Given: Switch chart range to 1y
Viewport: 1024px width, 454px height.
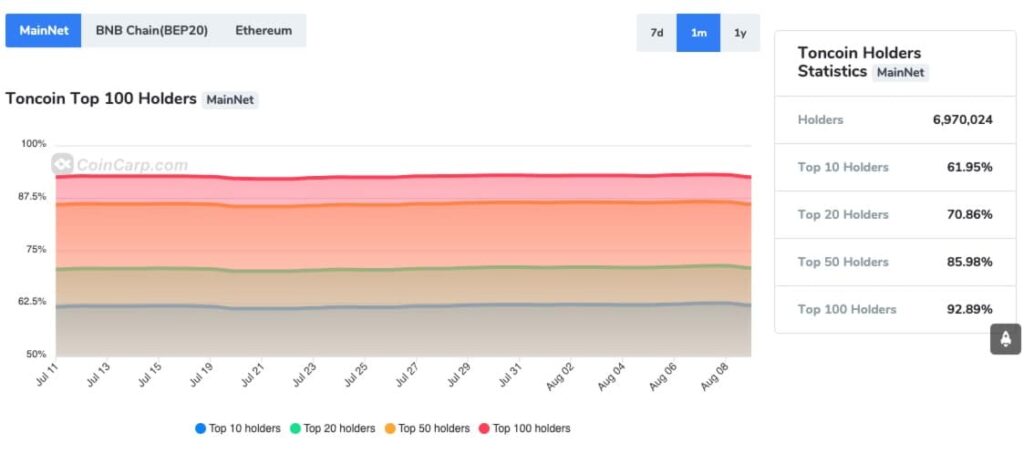Looking at the screenshot, I should (740, 33).
